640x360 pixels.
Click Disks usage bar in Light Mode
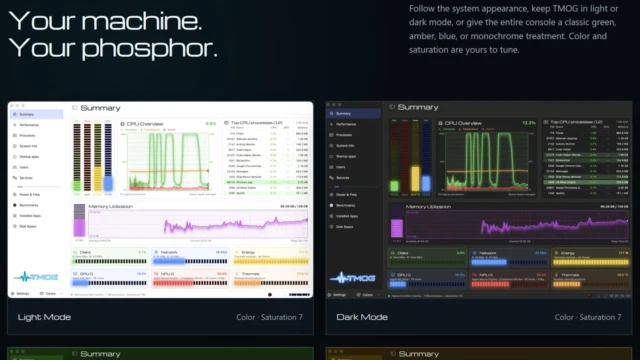tap(109, 261)
